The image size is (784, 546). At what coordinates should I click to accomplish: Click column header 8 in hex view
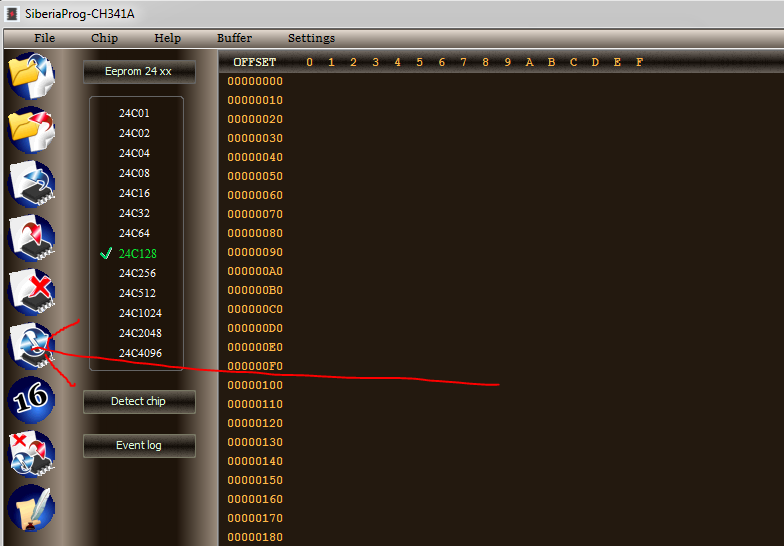(486, 62)
